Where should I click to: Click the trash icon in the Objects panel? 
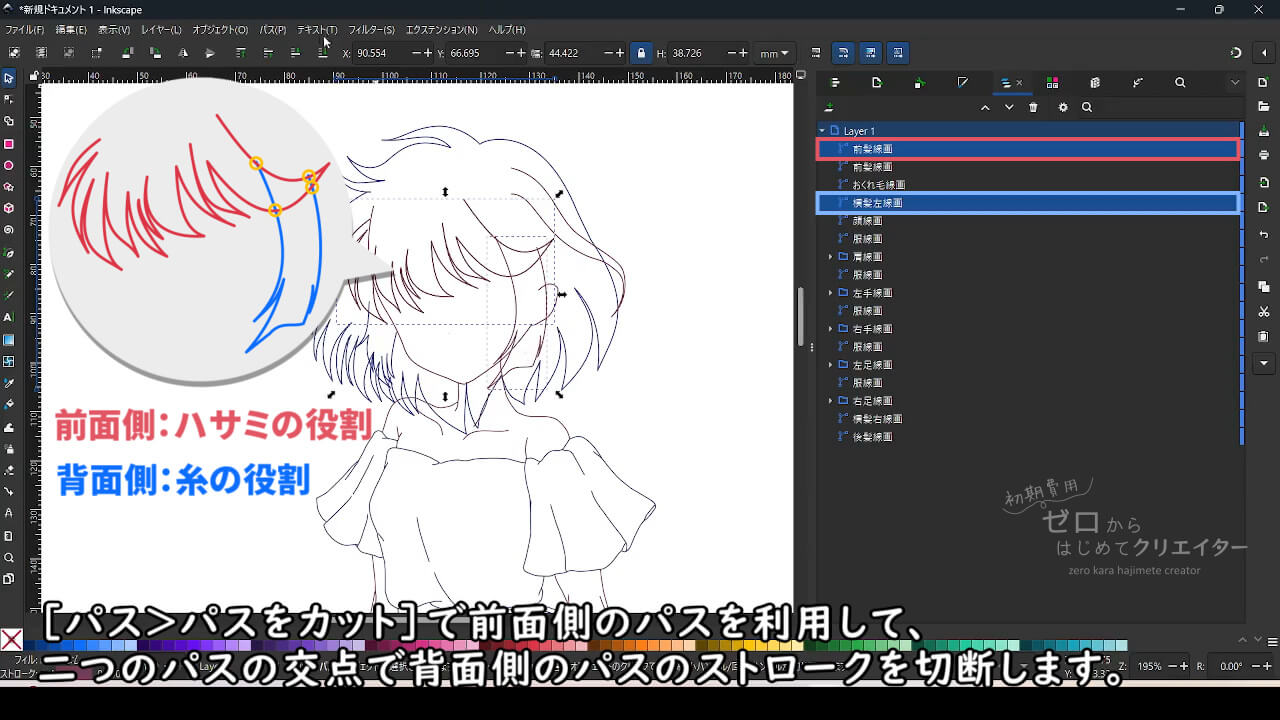[x=1033, y=107]
